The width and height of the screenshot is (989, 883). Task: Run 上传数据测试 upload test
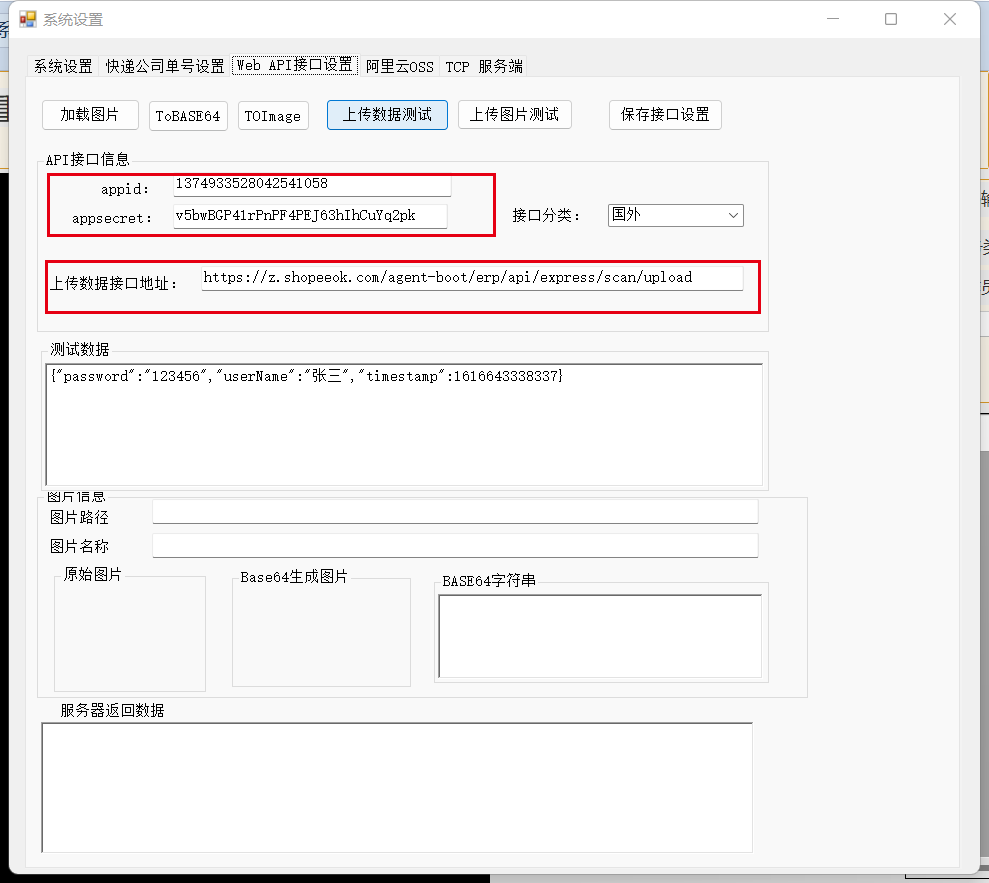(x=387, y=115)
